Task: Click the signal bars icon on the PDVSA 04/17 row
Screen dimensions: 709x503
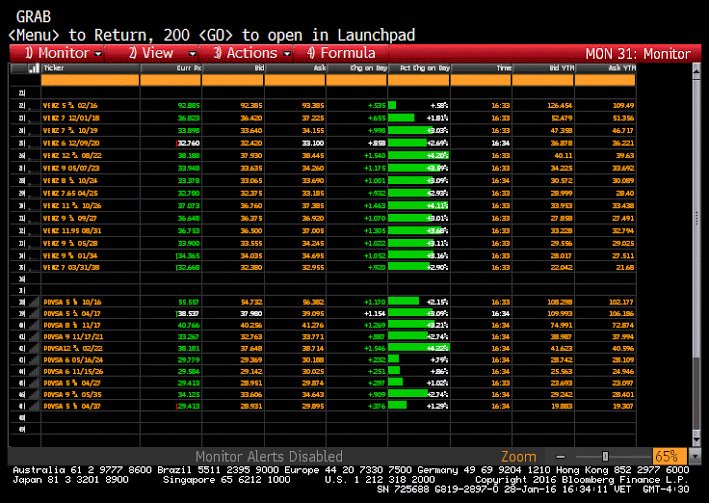Action: 34,313
